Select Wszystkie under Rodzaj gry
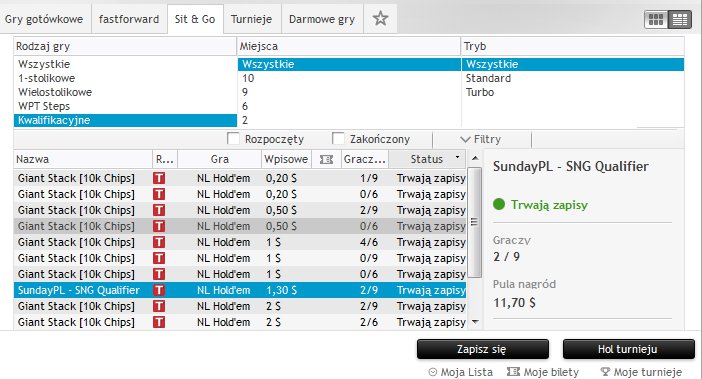 [x=125, y=64]
